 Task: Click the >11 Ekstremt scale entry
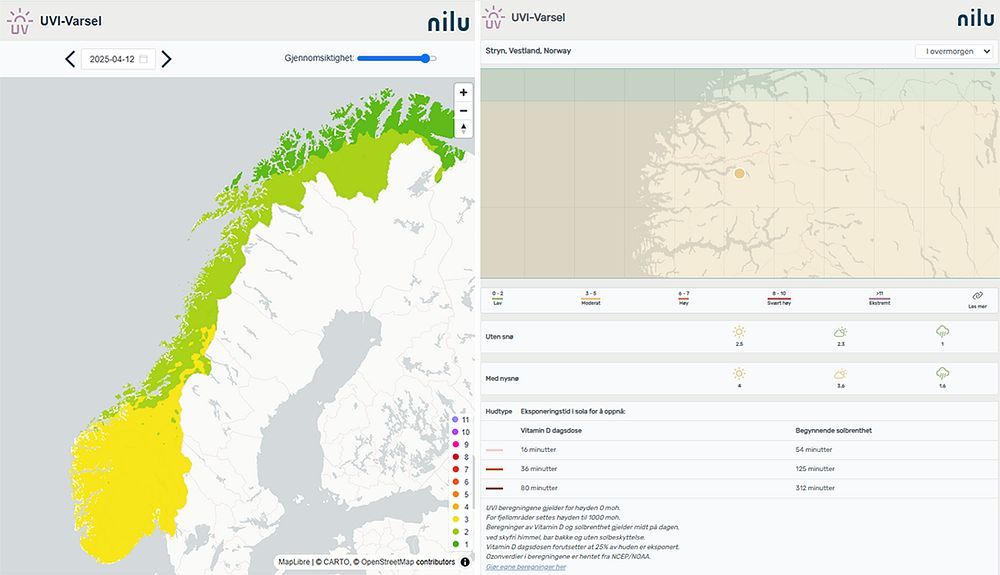(879, 298)
